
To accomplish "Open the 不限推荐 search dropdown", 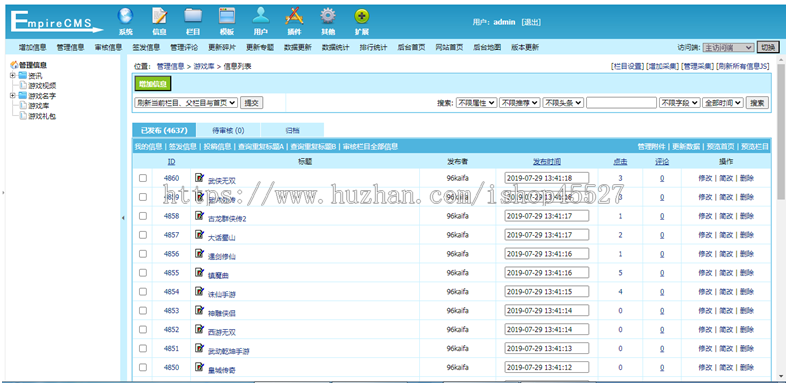I will [x=520, y=103].
